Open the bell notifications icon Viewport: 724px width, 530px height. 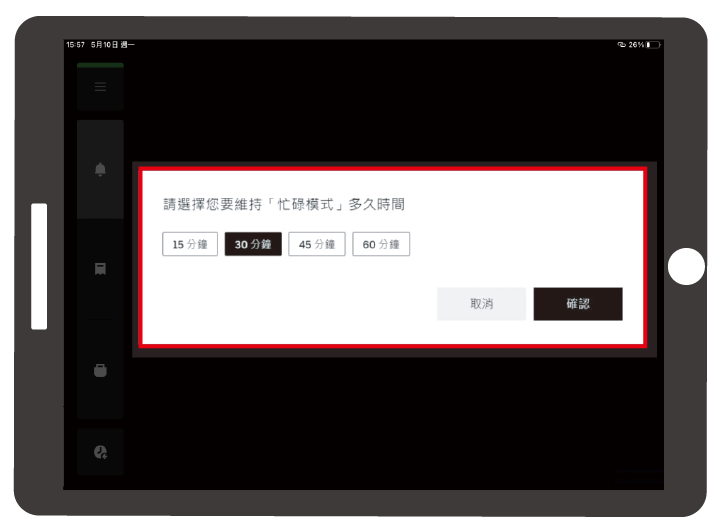click(x=100, y=170)
